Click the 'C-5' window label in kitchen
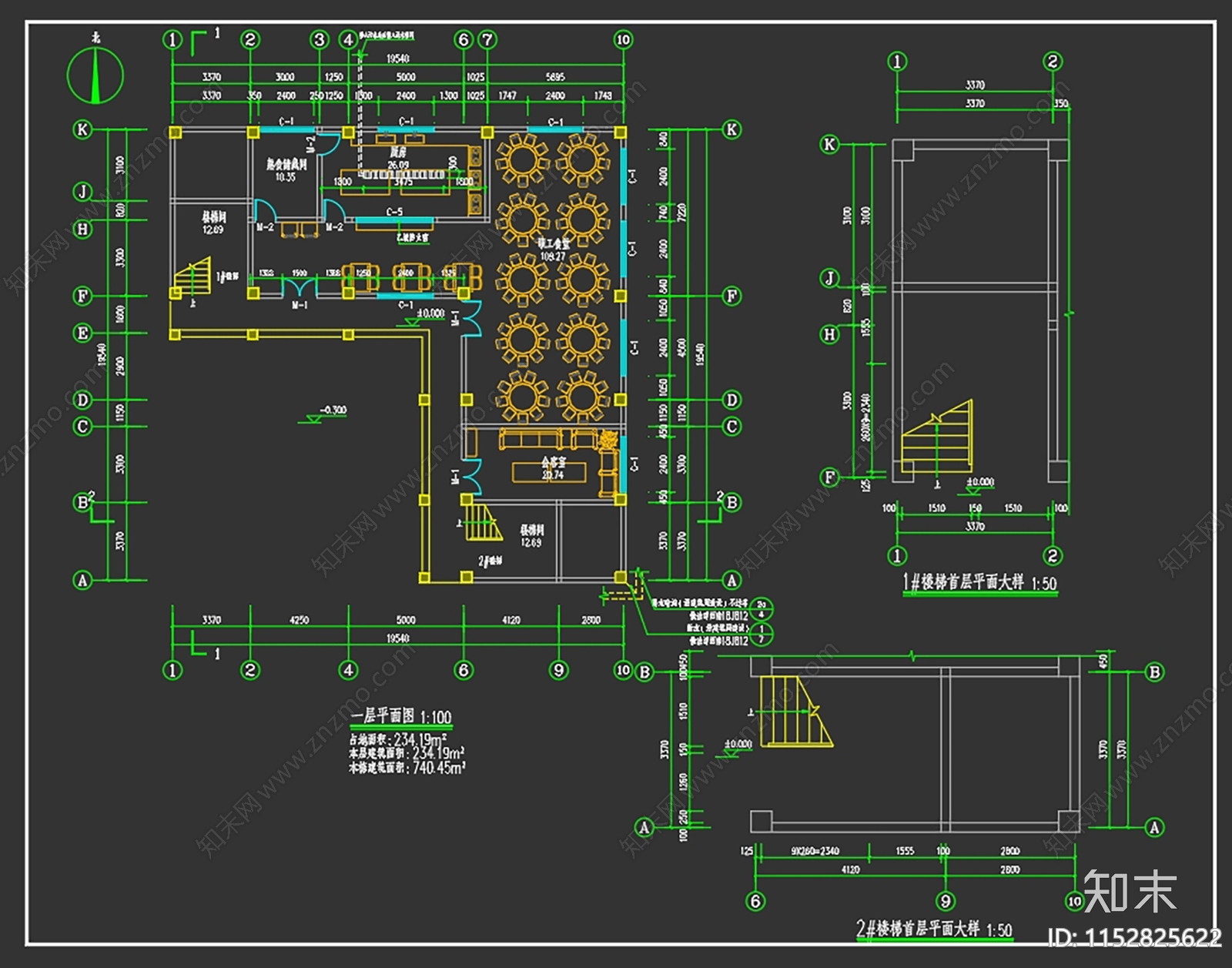The image size is (1232, 968). (x=394, y=212)
